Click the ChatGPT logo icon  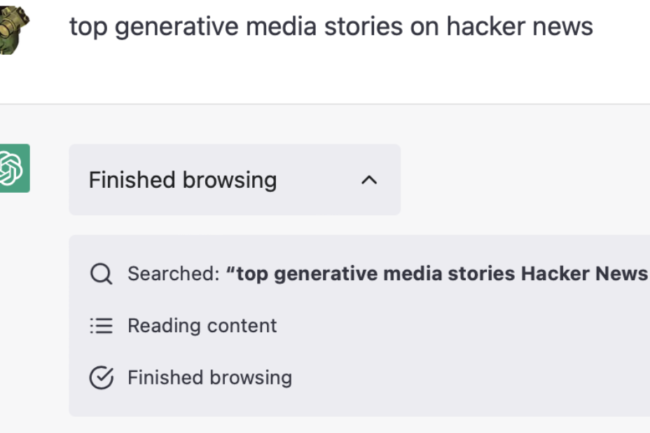point(14,168)
